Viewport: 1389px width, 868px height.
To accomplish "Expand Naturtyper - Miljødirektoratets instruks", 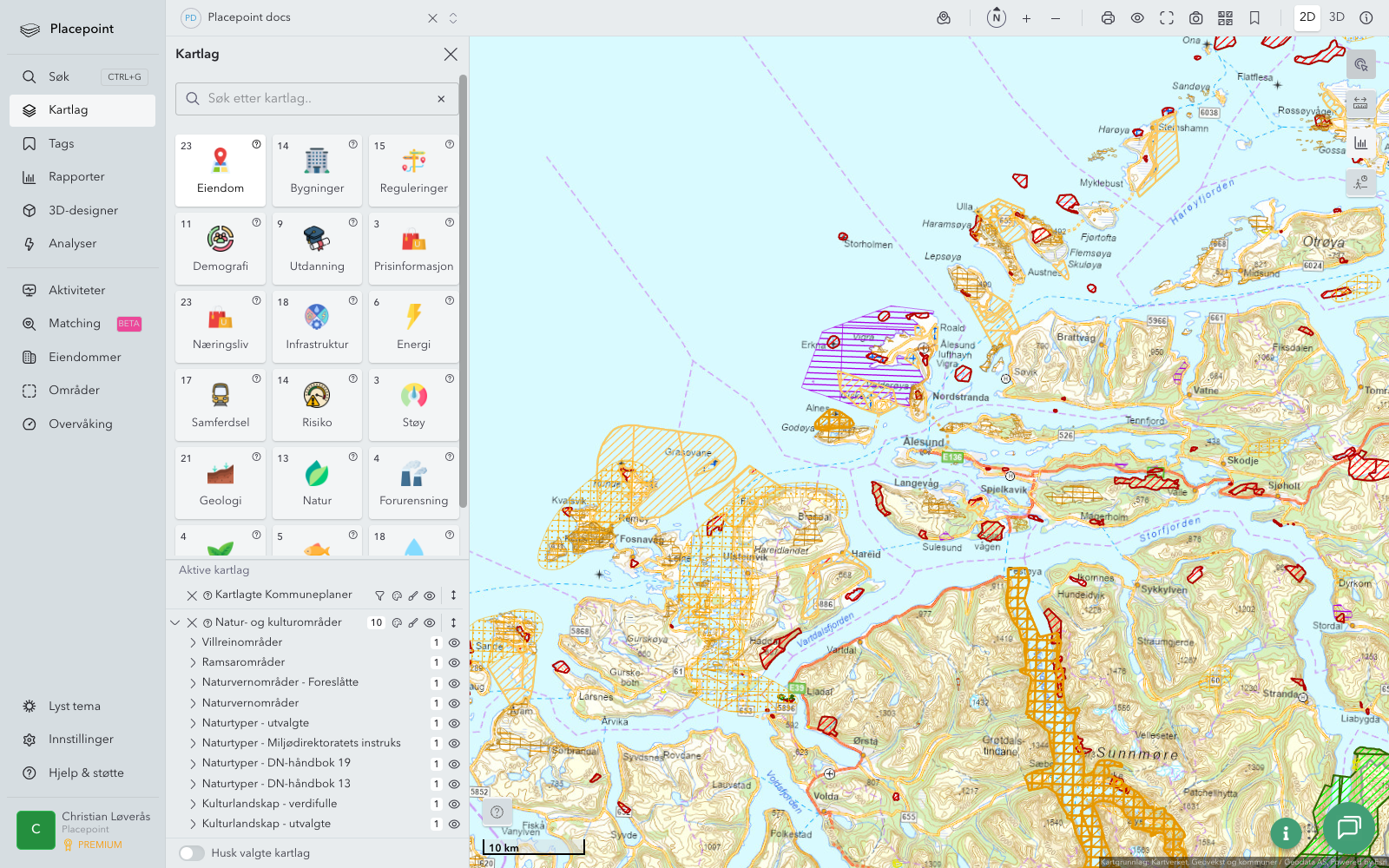I will click(x=193, y=743).
